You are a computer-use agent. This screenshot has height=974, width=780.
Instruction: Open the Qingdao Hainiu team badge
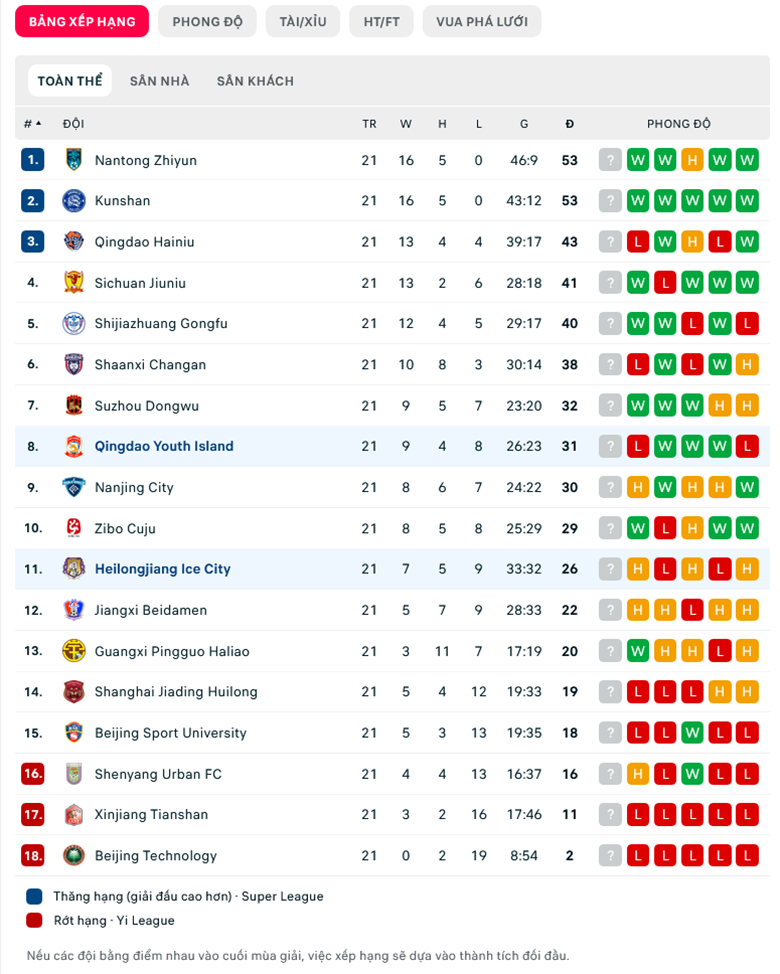(x=74, y=242)
